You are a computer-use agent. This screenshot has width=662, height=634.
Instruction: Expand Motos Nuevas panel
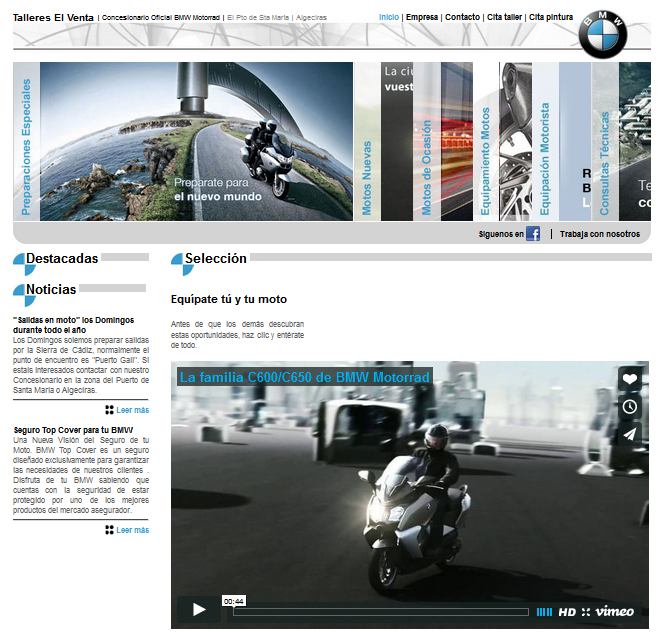[367, 141]
